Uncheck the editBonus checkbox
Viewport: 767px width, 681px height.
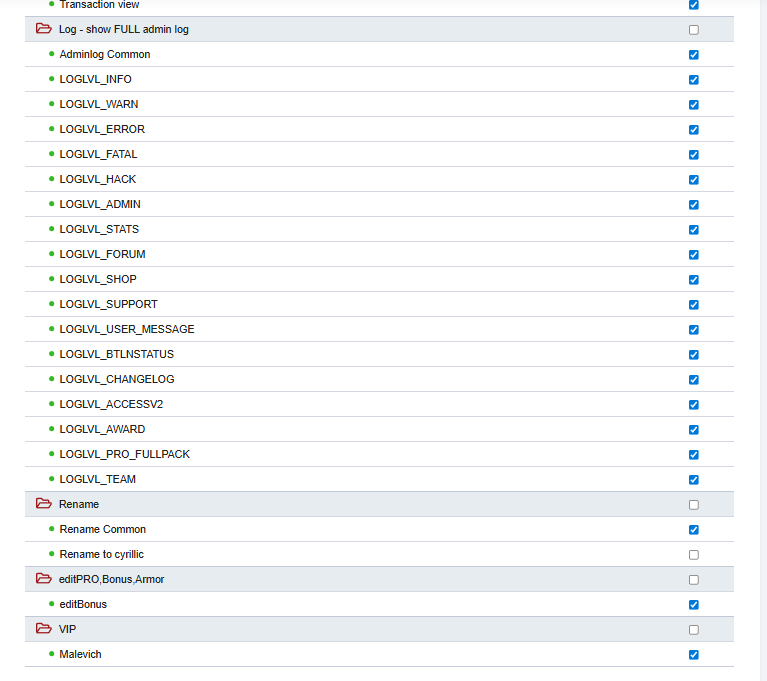click(x=694, y=605)
